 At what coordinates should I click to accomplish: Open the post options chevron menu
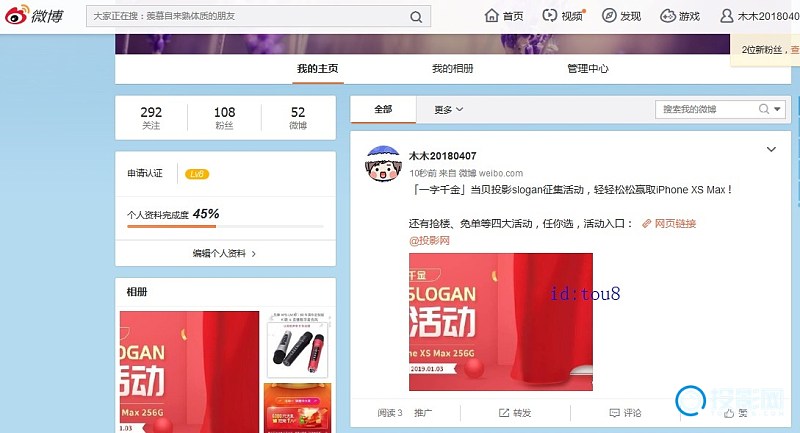click(x=771, y=150)
